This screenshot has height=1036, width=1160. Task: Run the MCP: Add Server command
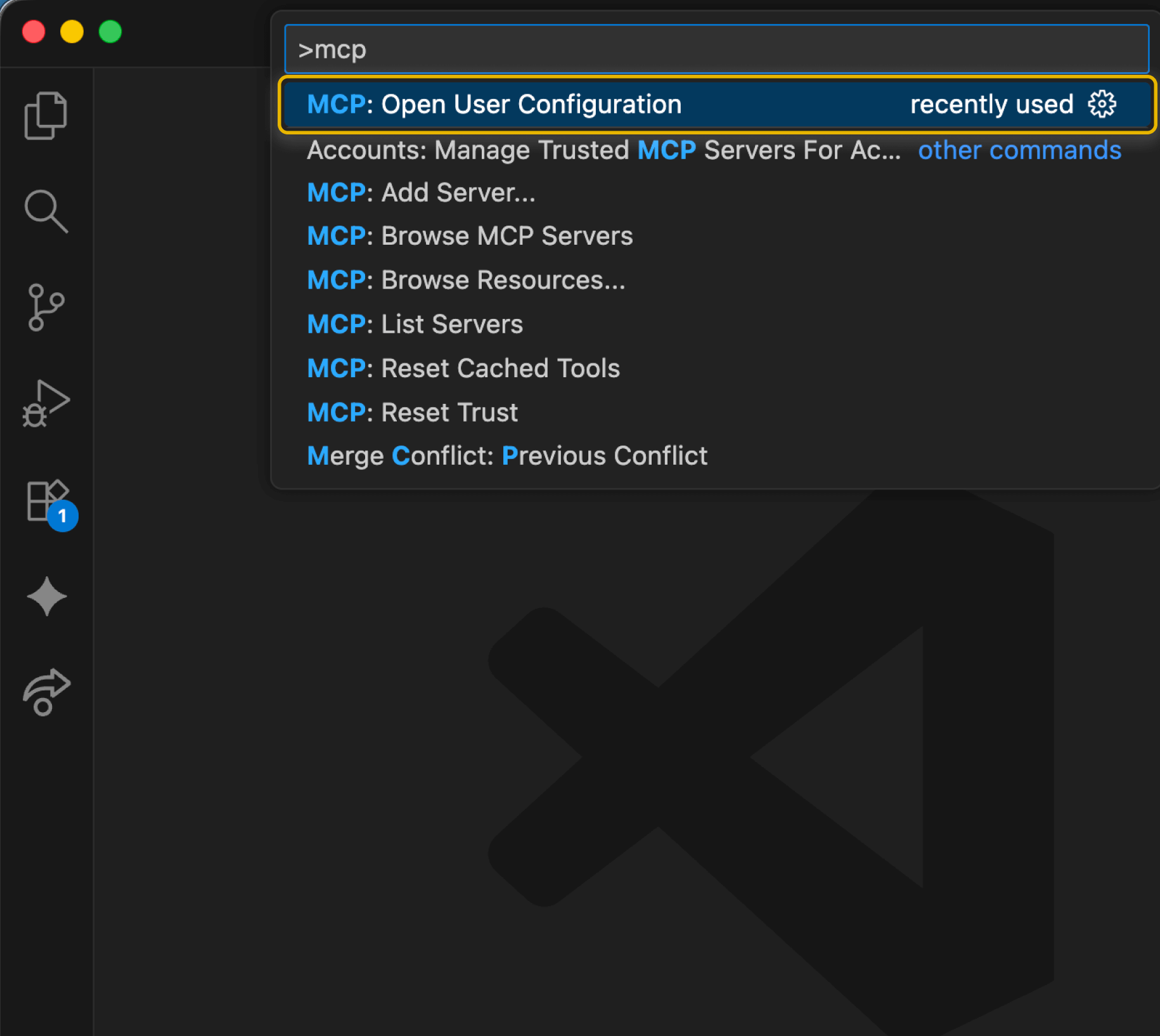(420, 192)
